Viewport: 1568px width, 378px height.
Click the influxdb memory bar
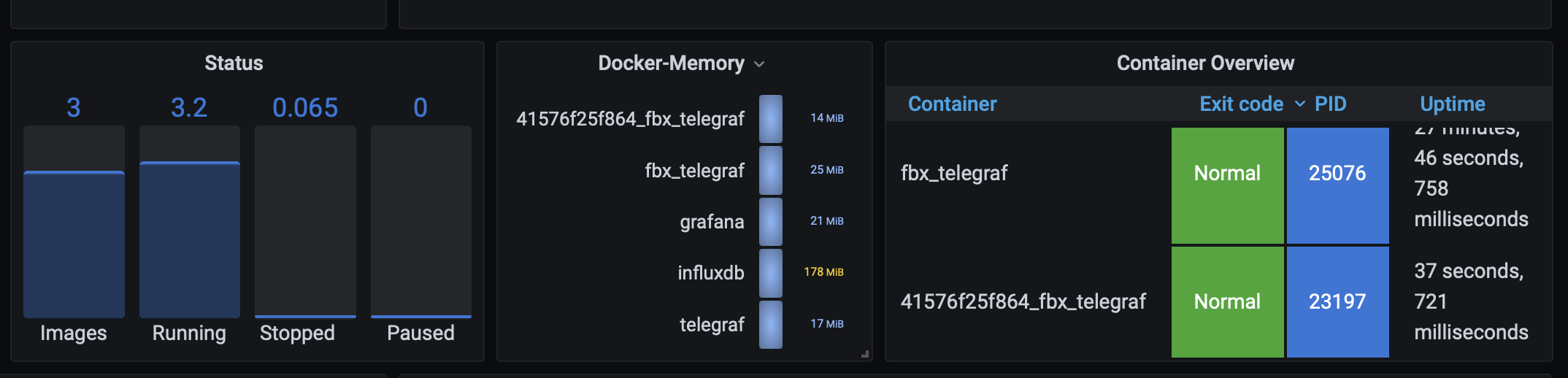tap(771, 273)
